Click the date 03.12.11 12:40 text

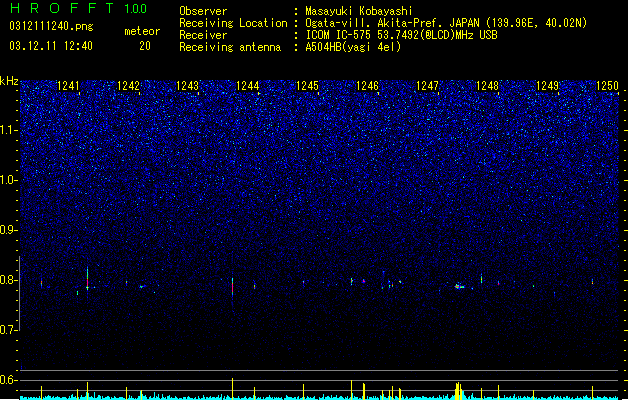(x=51, y=46)
